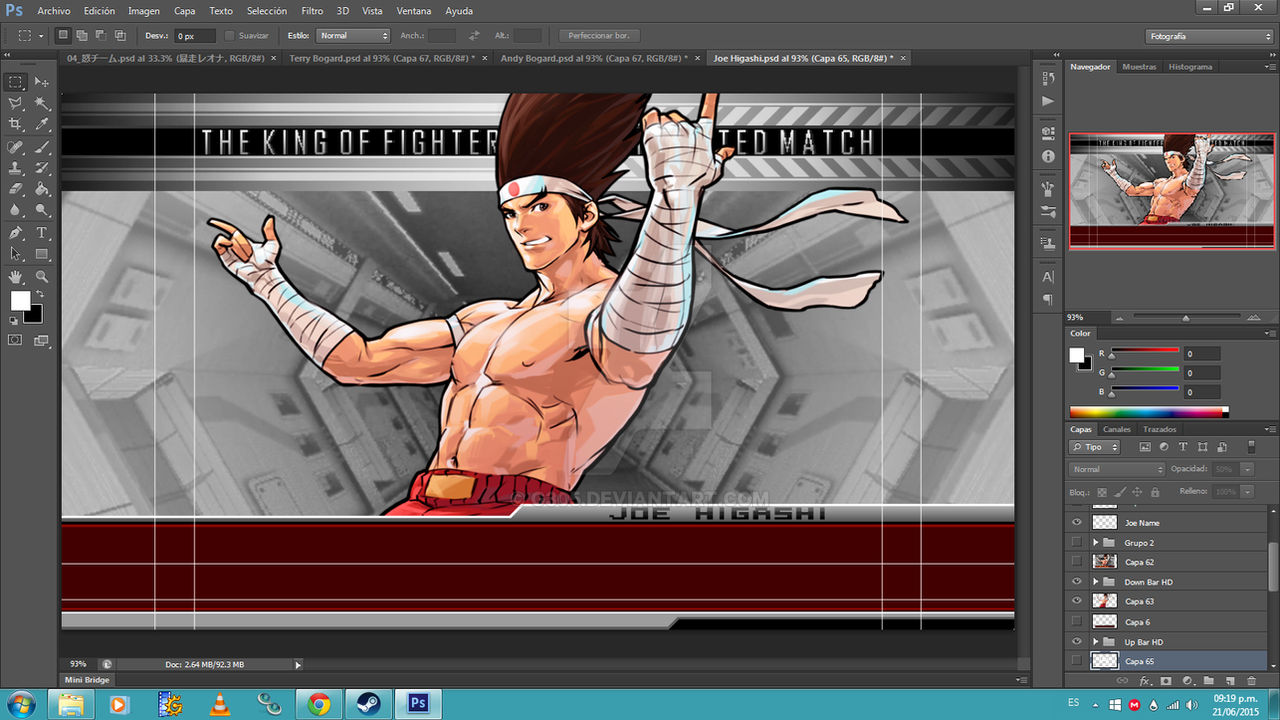Open the Filtro menu
The image size is (1280, 720).
tap(312, 11)
